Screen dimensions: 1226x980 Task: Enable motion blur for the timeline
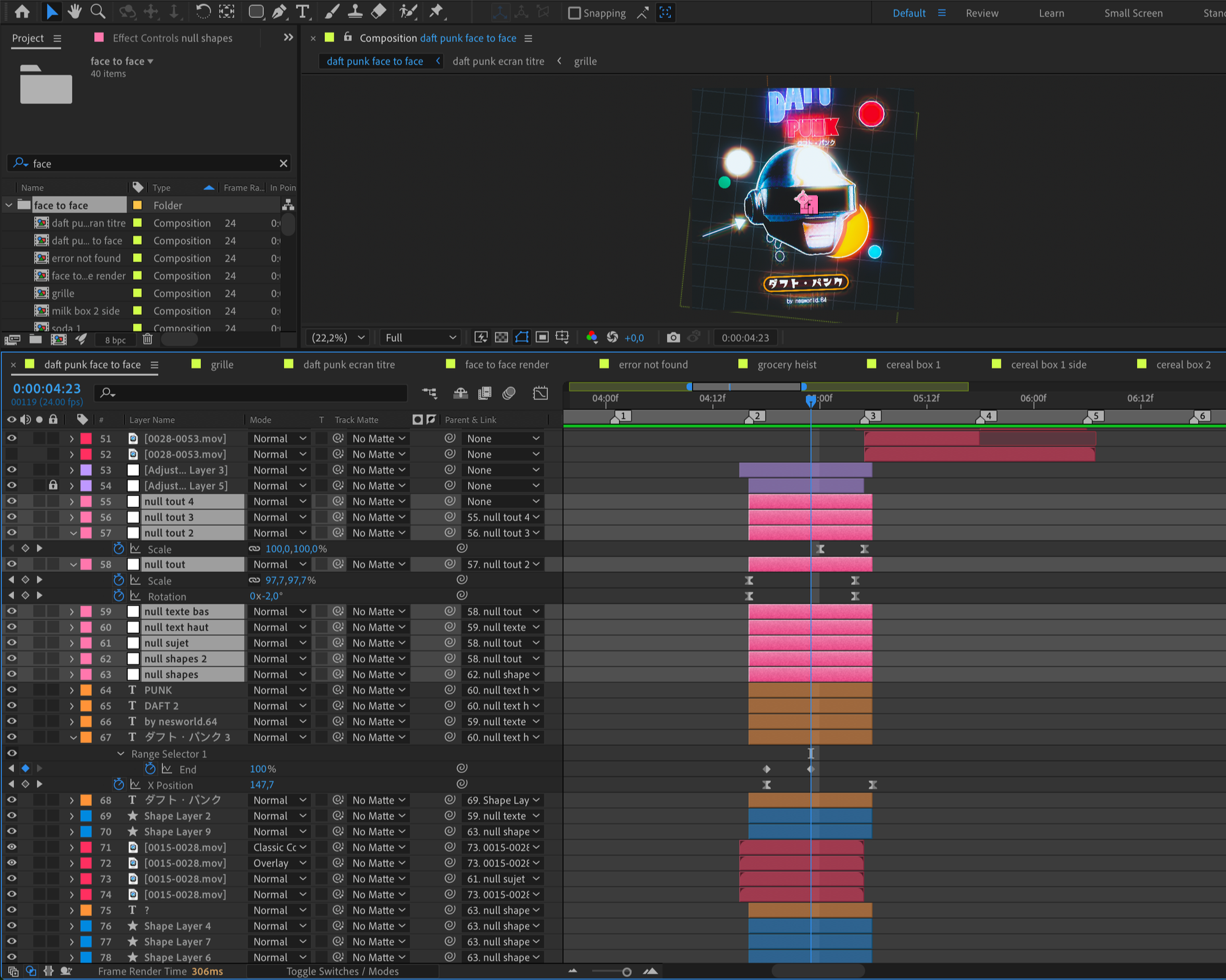coord(509,393)
